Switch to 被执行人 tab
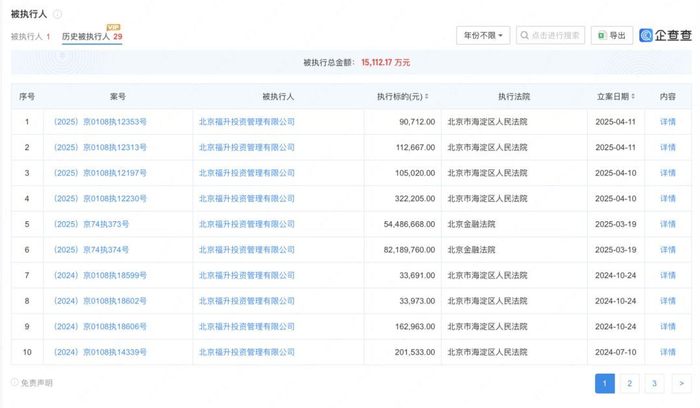Image resolution: width=700 pixels, height=408 pixels. pyautogui.click(x=31, y=37)
